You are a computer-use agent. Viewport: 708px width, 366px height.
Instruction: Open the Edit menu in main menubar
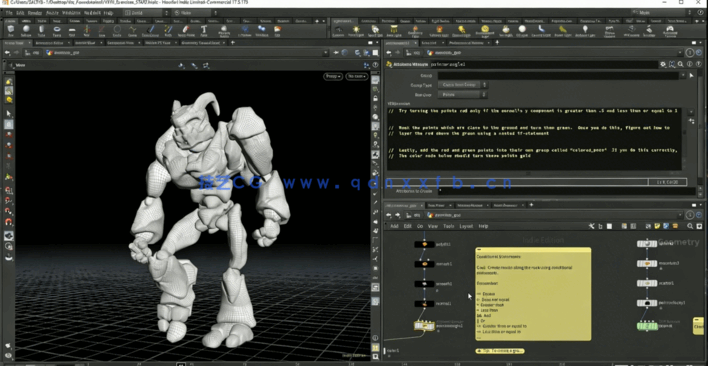(x=20, y=13)
